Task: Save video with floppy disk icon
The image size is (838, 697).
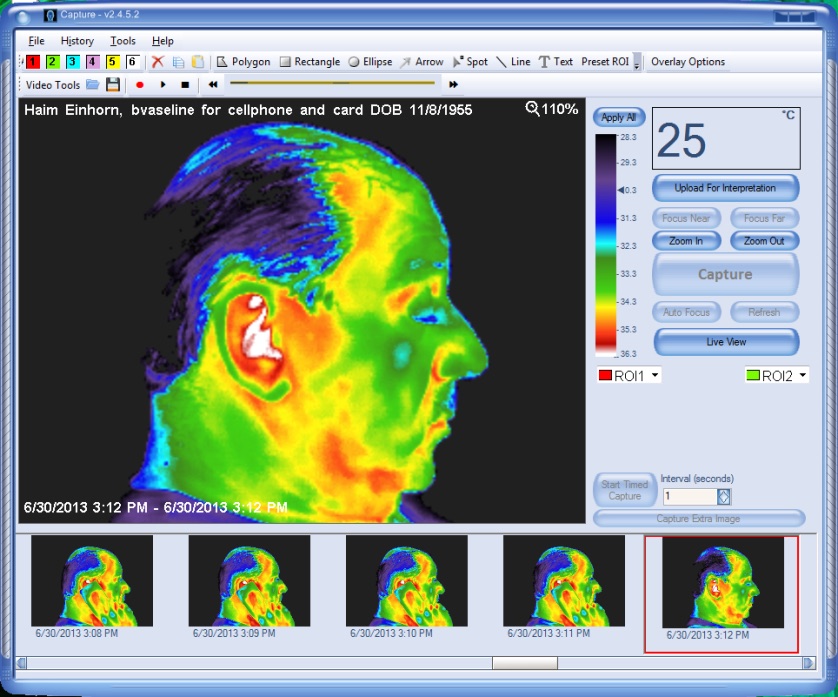Action: click(113, 84)
